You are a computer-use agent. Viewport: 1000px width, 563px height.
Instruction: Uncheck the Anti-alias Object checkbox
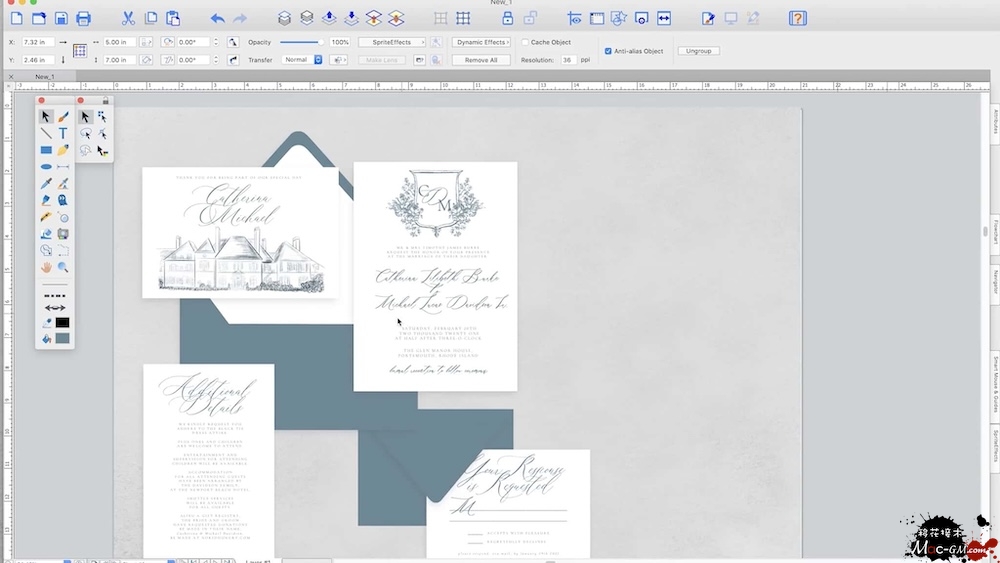point(608,51)
